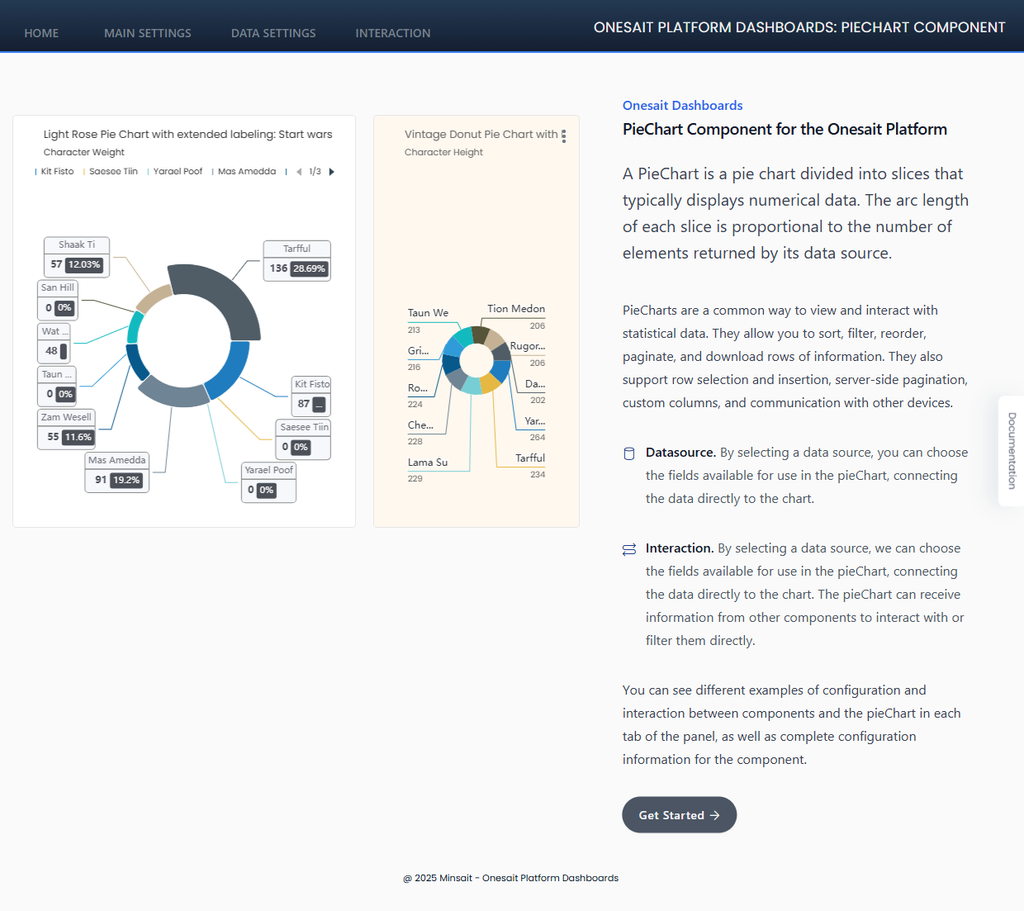Open the HOME tab
The image size is (1024, 911).
click(x=41, y=33)
